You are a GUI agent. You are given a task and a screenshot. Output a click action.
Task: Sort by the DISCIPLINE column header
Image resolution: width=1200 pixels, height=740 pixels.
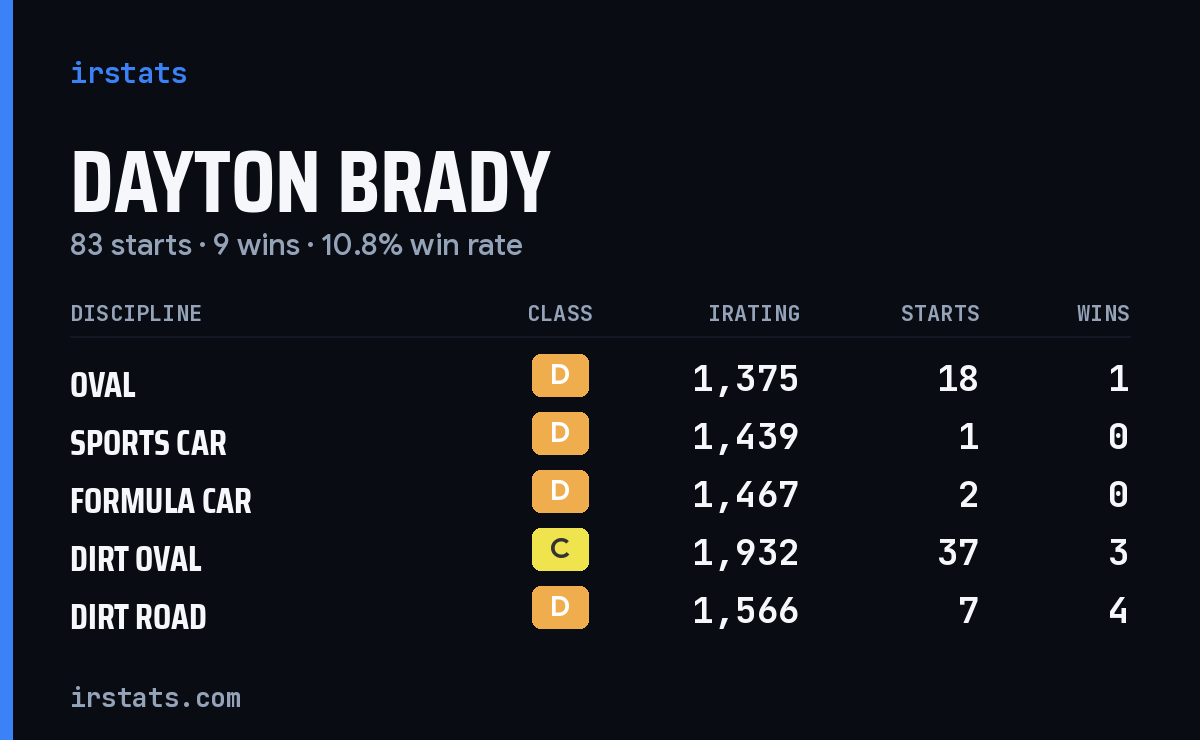136,314
